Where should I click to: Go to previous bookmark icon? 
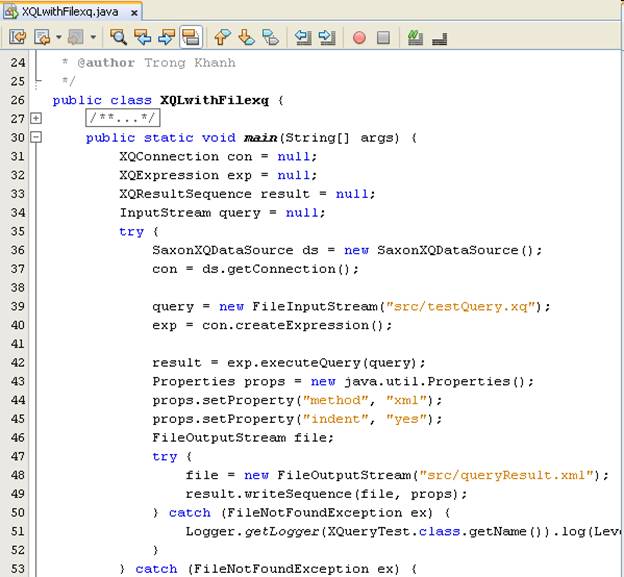coord(222,37)
